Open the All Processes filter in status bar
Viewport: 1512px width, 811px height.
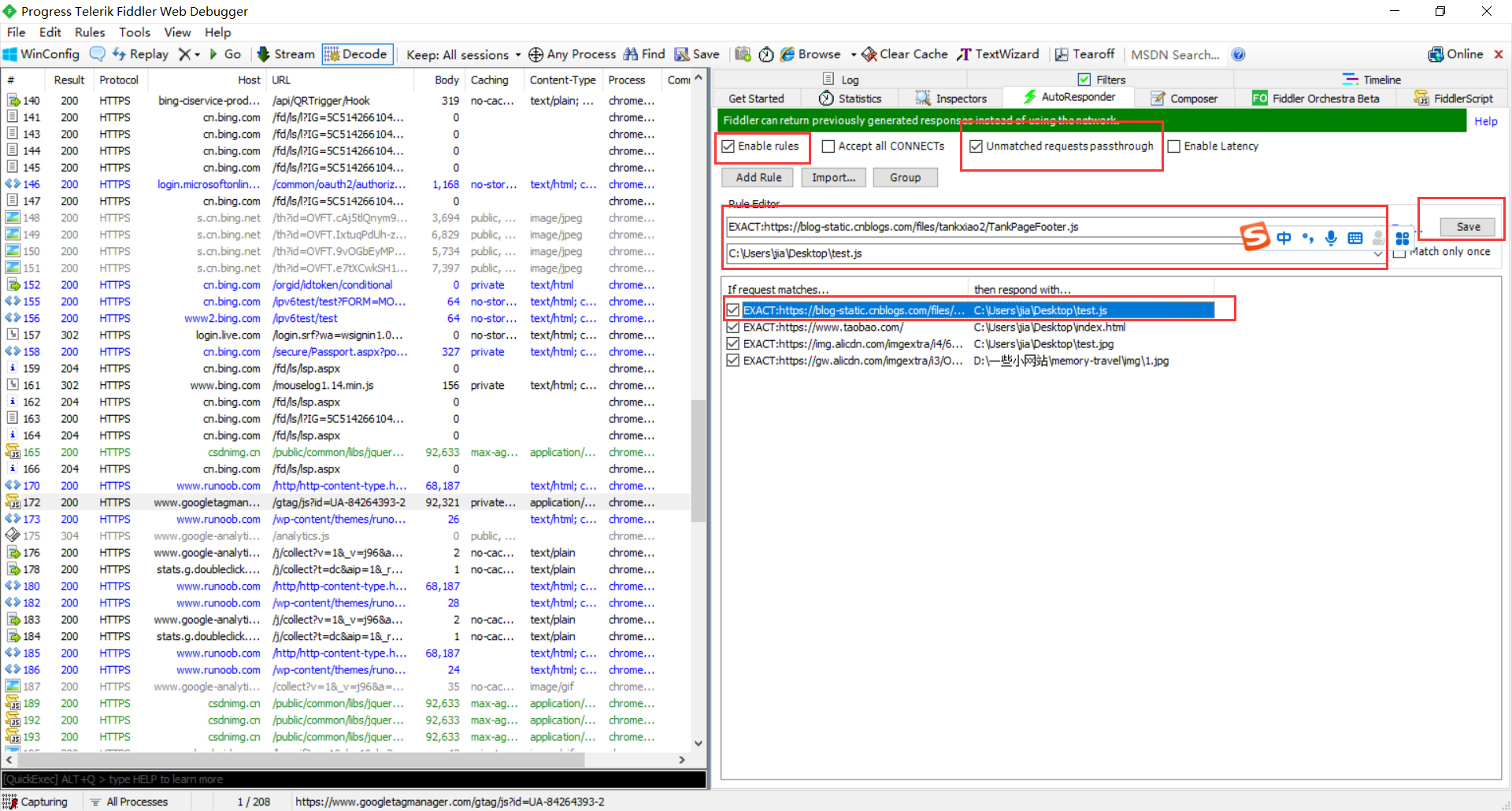point(130,802)
